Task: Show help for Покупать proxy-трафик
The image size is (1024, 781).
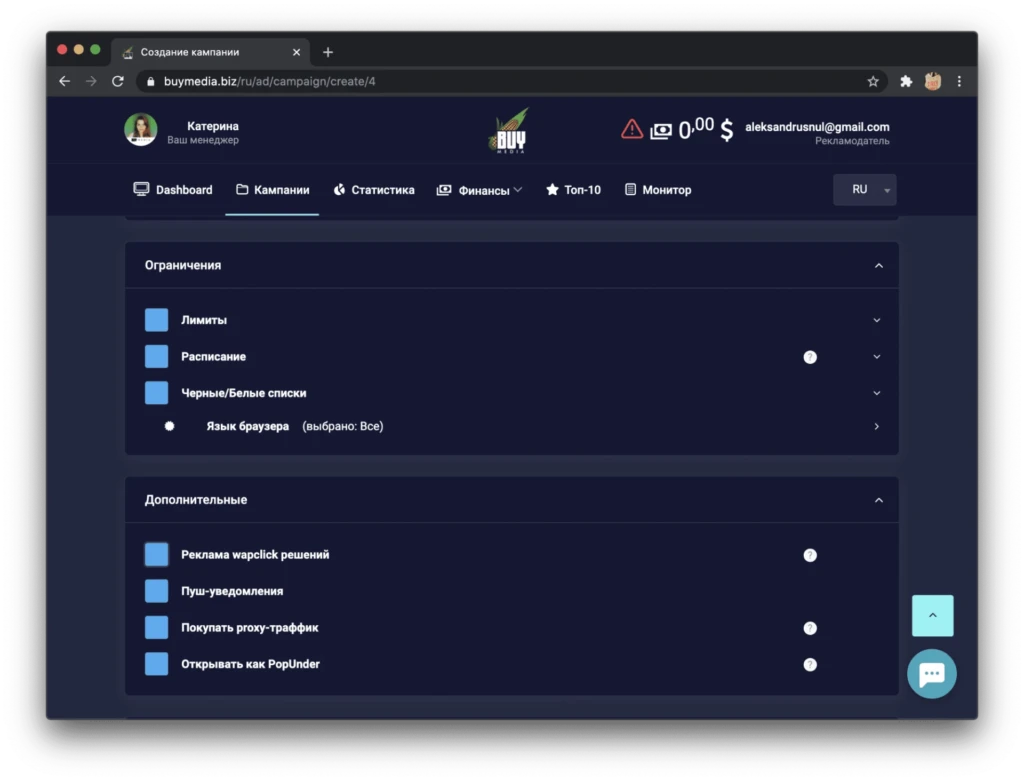Action: (x=810, y=628)
